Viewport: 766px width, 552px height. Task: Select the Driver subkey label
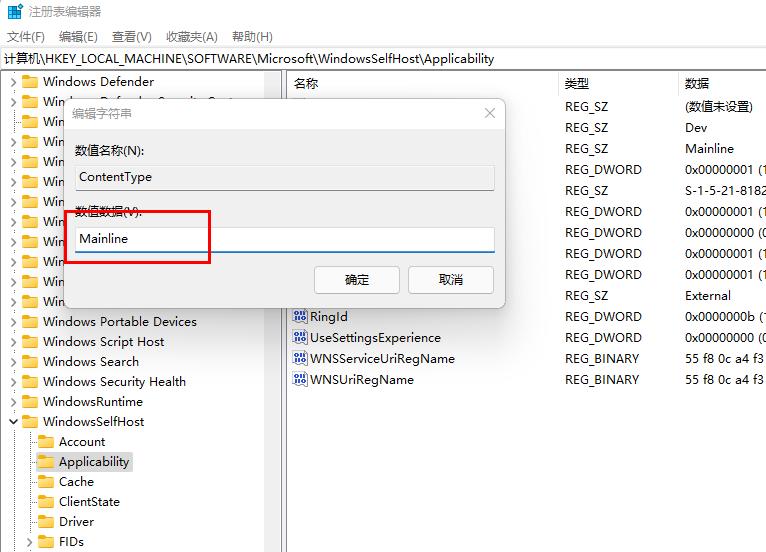tap(76, 522)
